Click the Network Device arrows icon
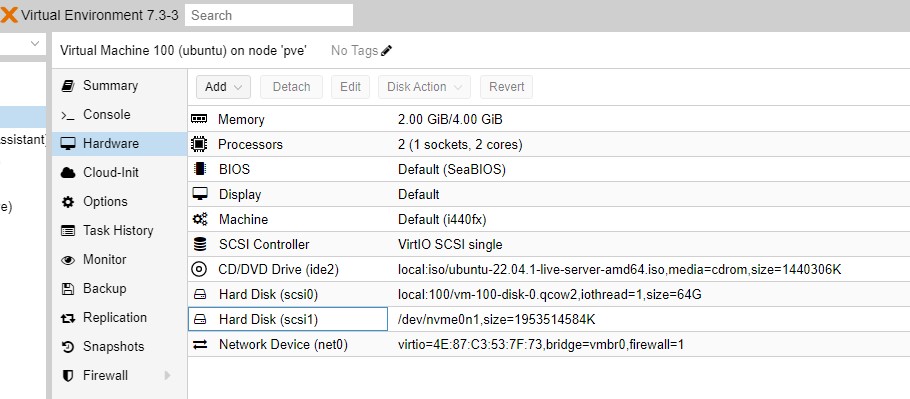 tap(200, 344)
